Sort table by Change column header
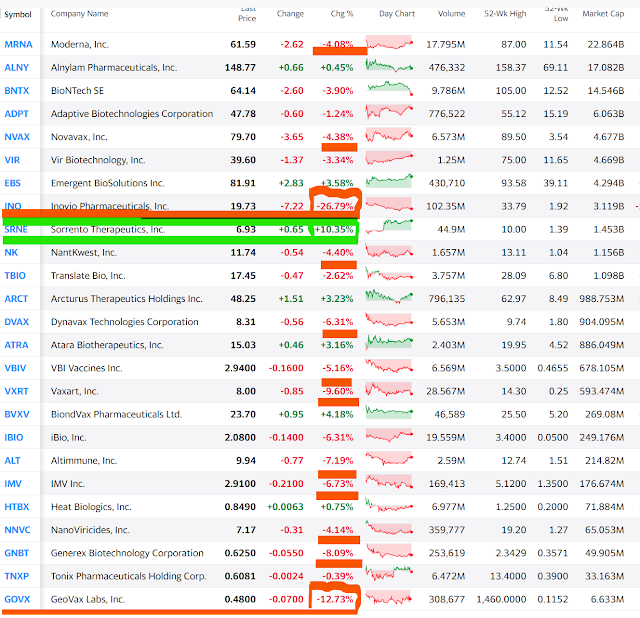Viewport: 640px width, 618px height. pyautogui.click(x=290, y=13)
